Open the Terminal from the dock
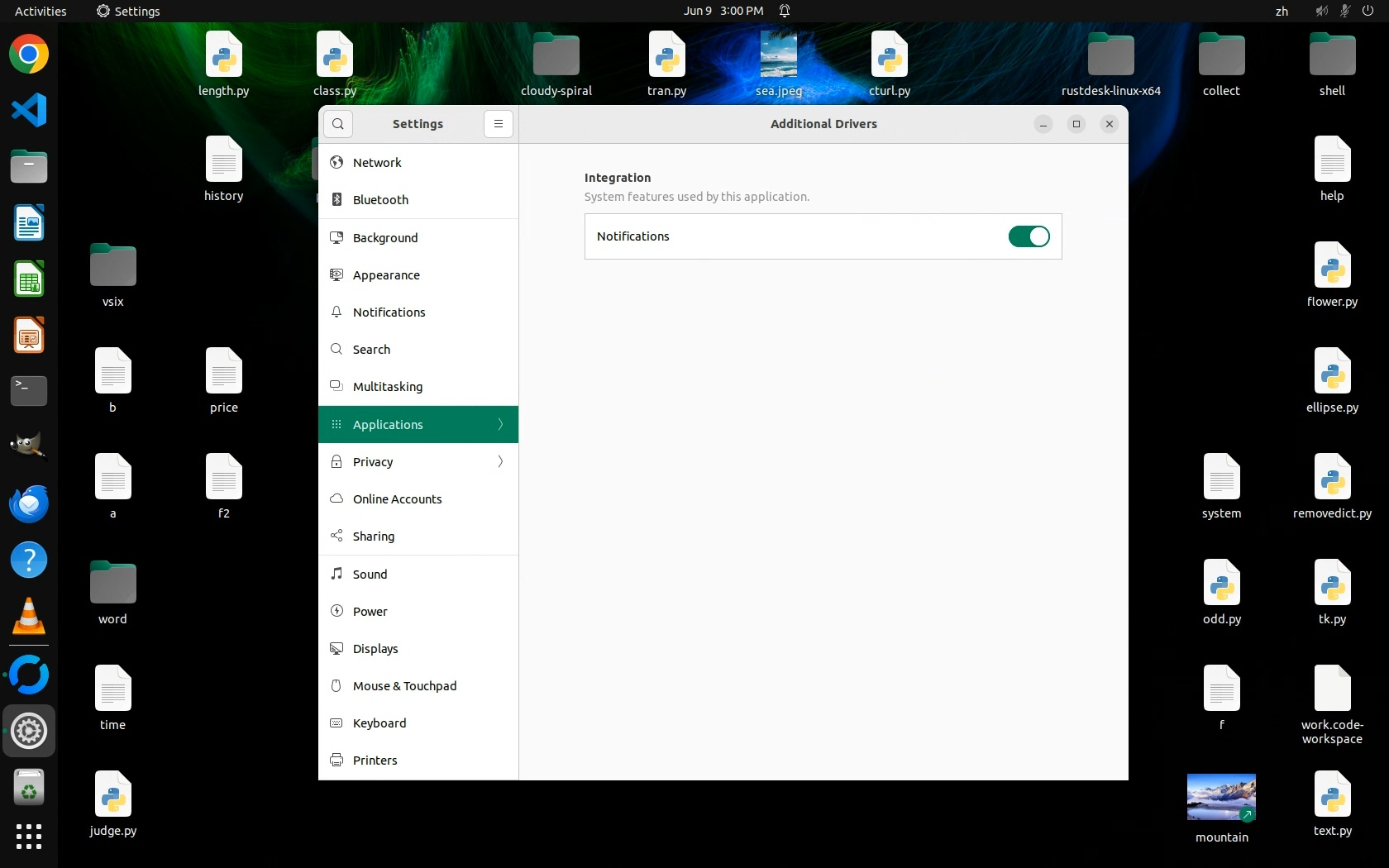This screenshot has height=868, width=1389. [x=29, y=391]
